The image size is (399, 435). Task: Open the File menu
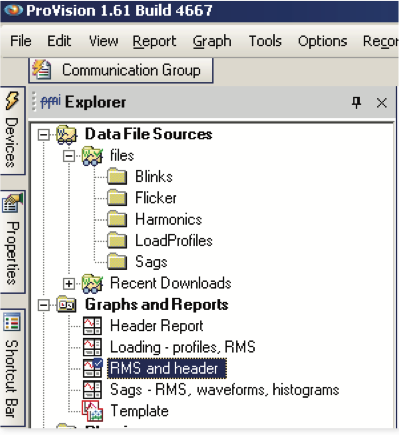click(x=21, y=41)
